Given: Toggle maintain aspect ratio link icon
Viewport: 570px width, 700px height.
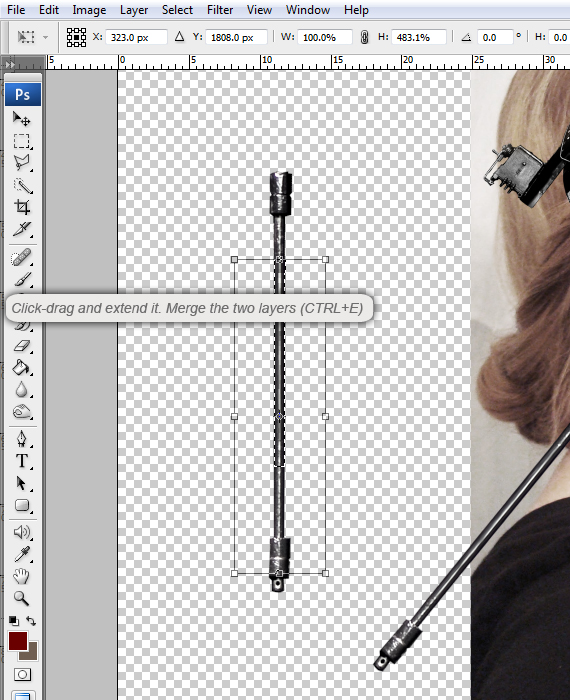Looking at the screenshot, I should pos(364,37).
